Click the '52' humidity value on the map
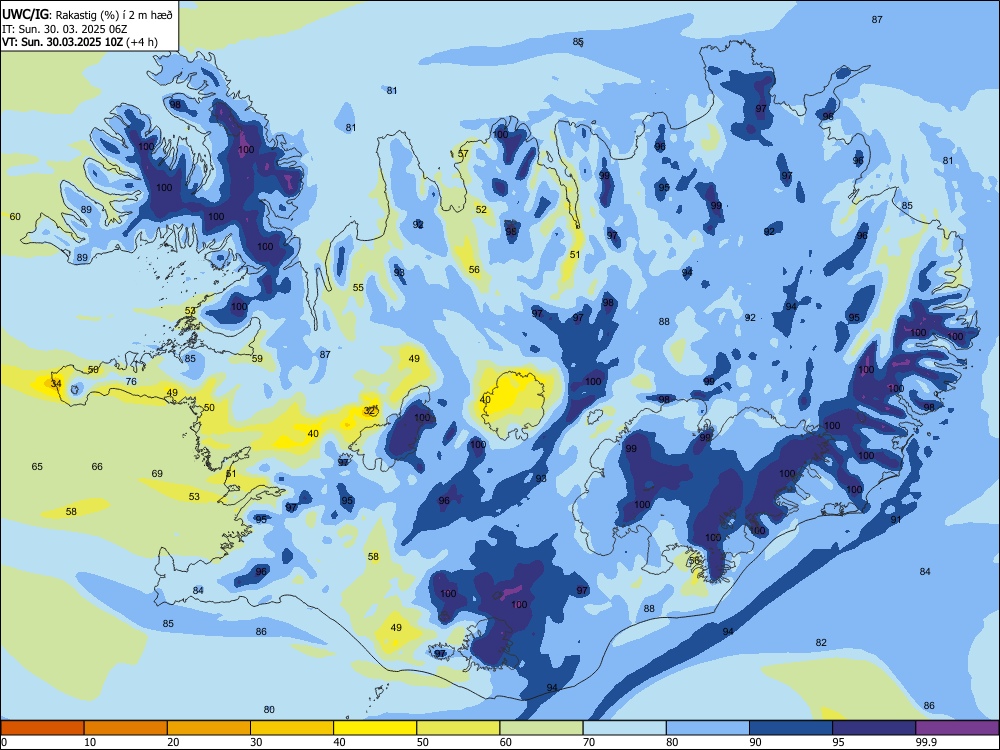 (x=481, y=209)
